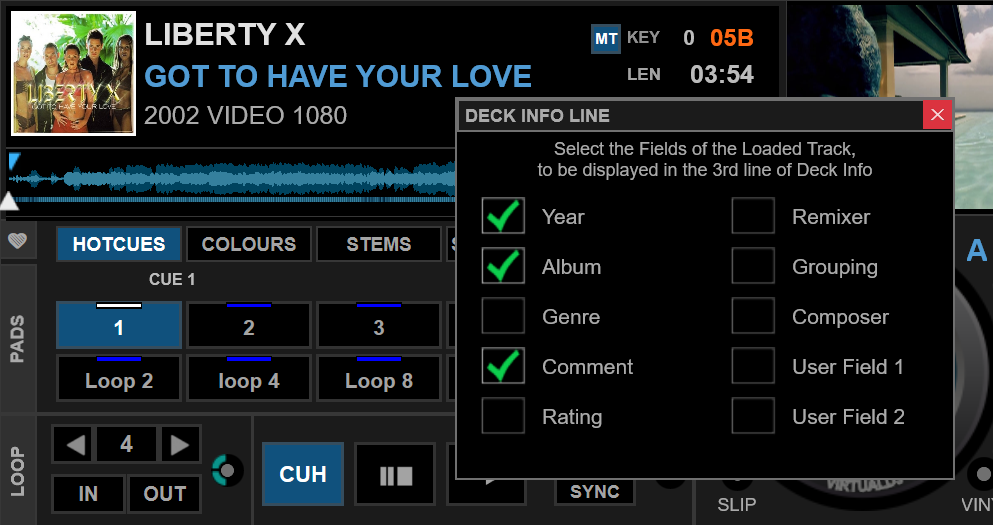Trigger the Loop 8 pad

coord(379,379)
